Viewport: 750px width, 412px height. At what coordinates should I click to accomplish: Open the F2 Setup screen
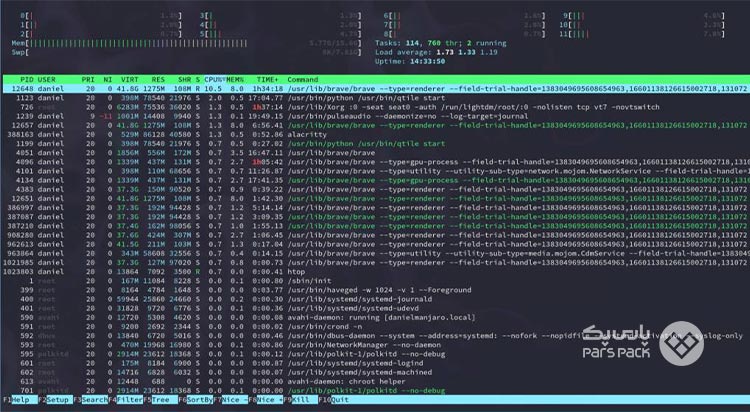tap(58, 400)
